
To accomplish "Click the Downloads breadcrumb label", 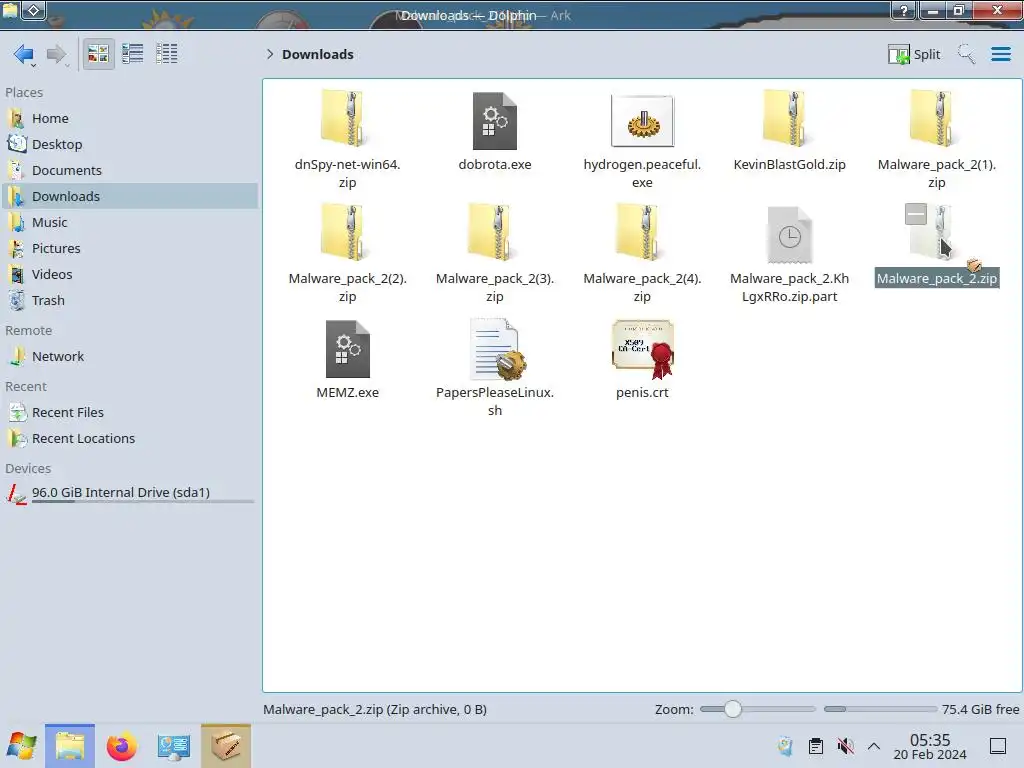I will coord(317,54).
